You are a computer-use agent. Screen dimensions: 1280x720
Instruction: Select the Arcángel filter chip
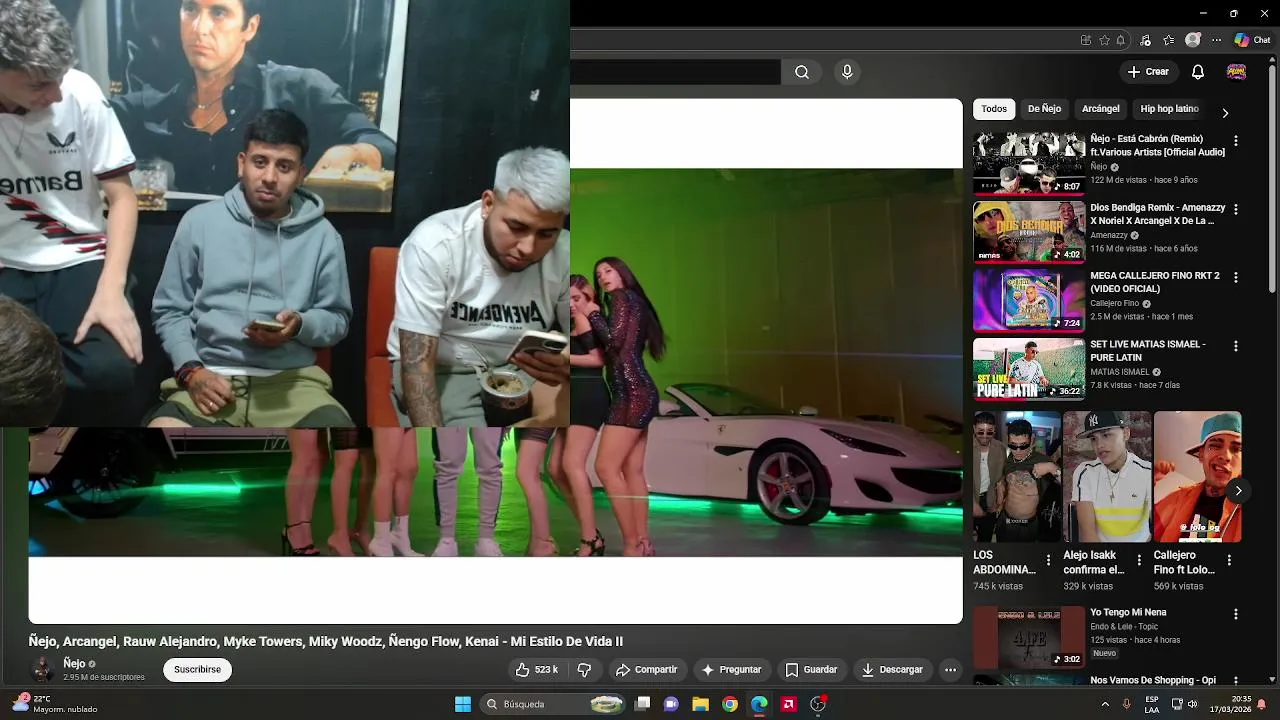click(x=1100, y=109)
